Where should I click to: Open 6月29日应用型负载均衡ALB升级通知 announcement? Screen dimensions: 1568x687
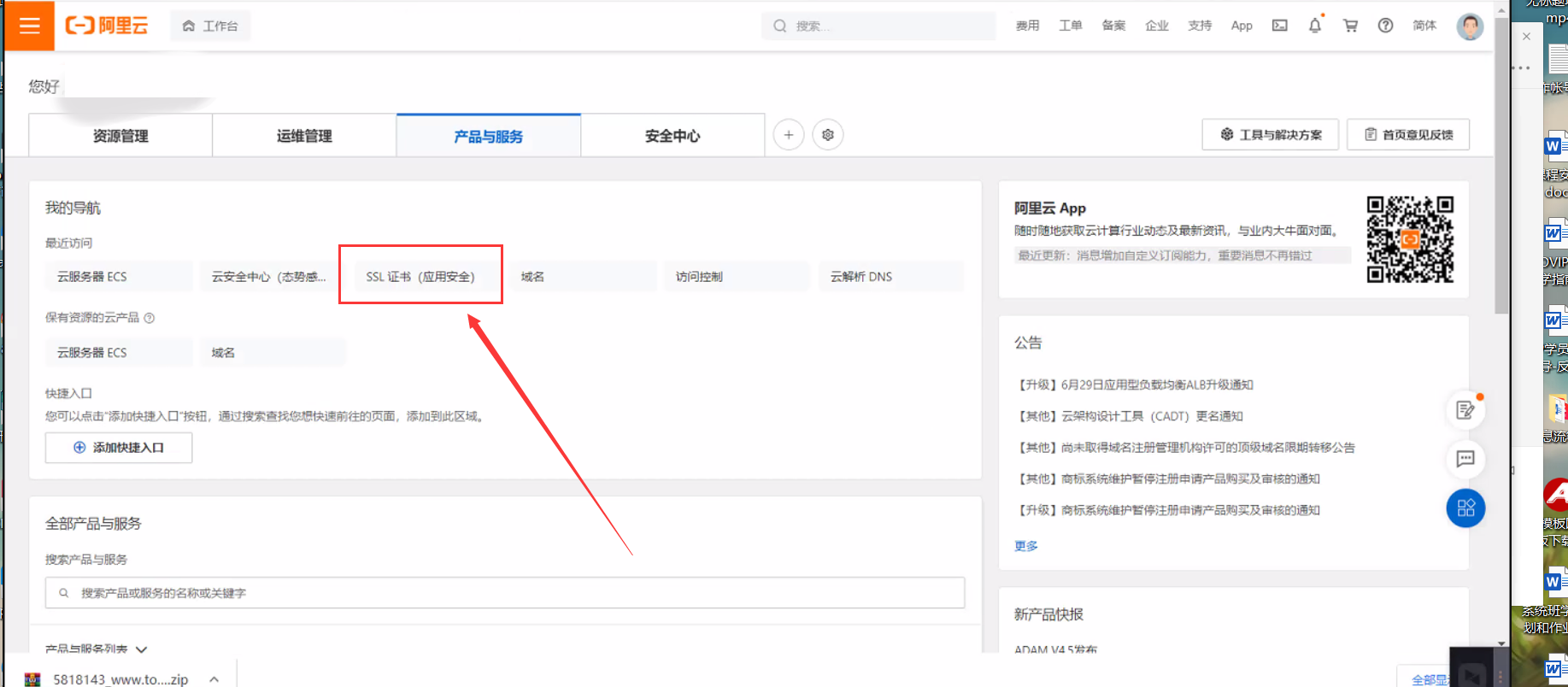click(1134, 385)
